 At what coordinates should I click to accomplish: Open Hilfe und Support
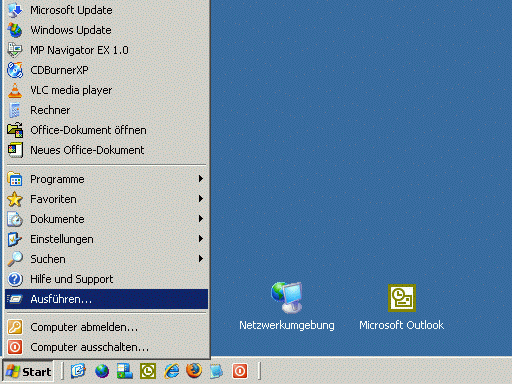(x=106, y=279)
